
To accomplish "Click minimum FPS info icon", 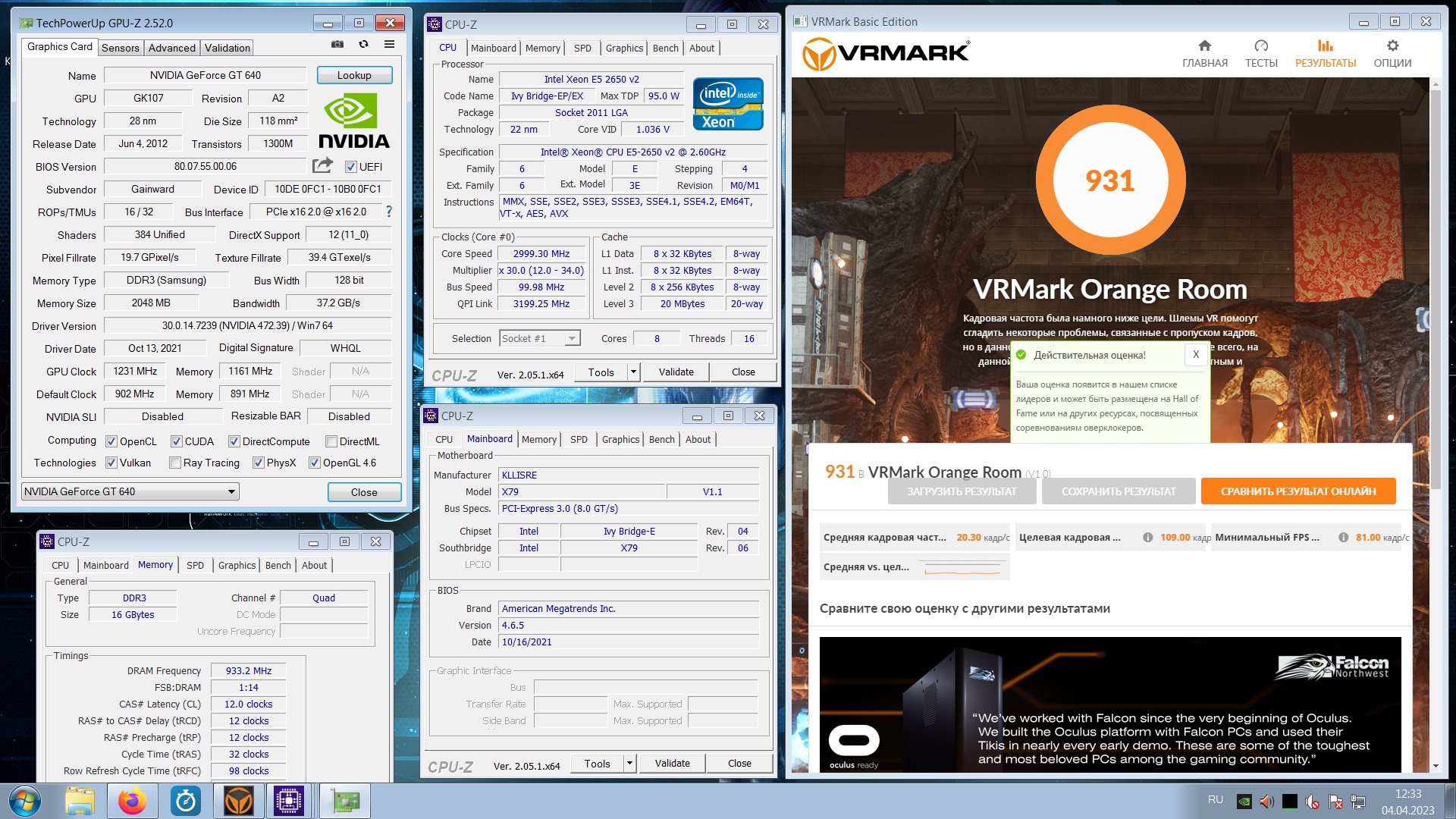I will click(x=1343, y=538).
